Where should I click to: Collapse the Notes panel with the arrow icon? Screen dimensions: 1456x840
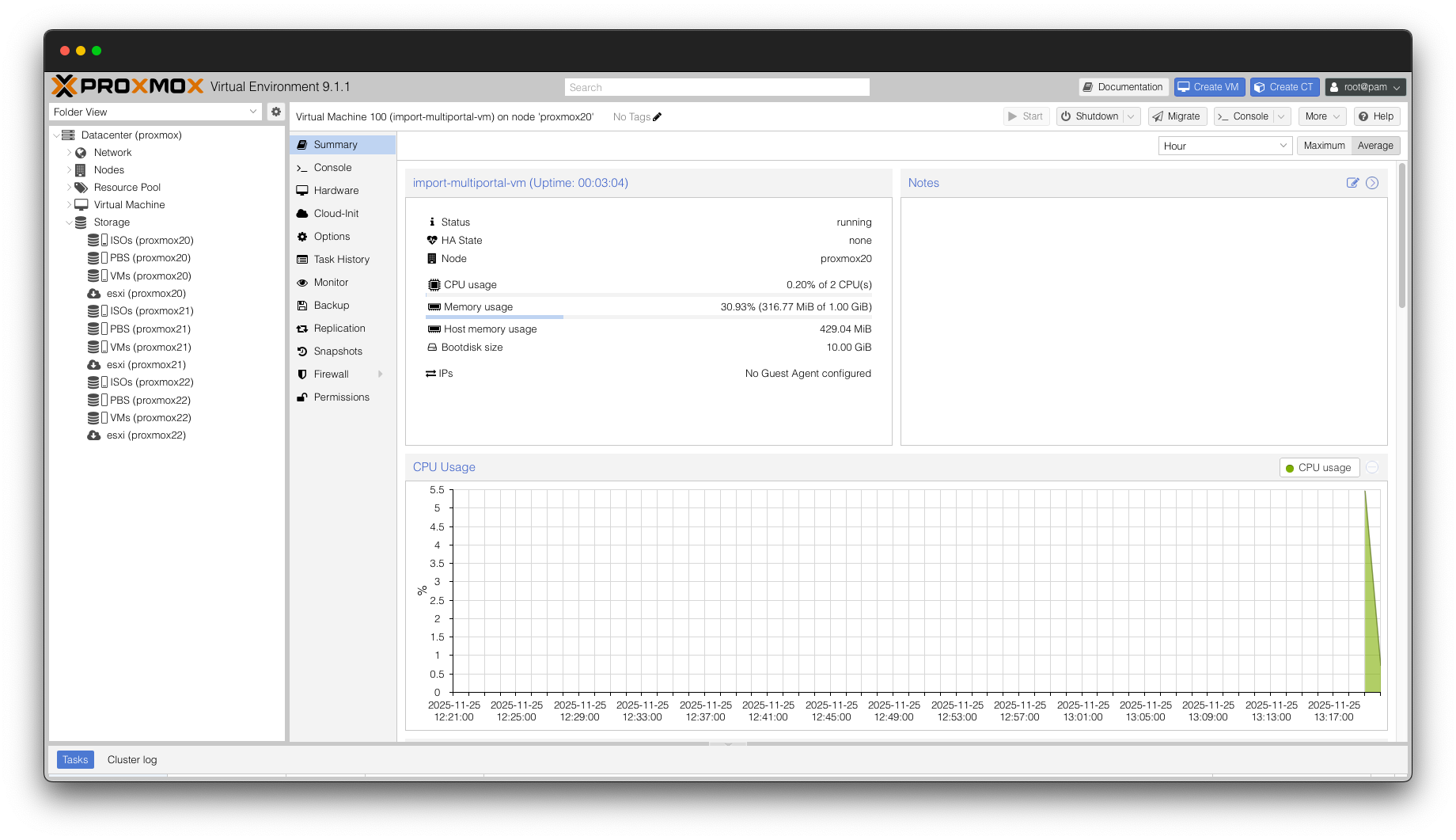tap(1372, 183)
